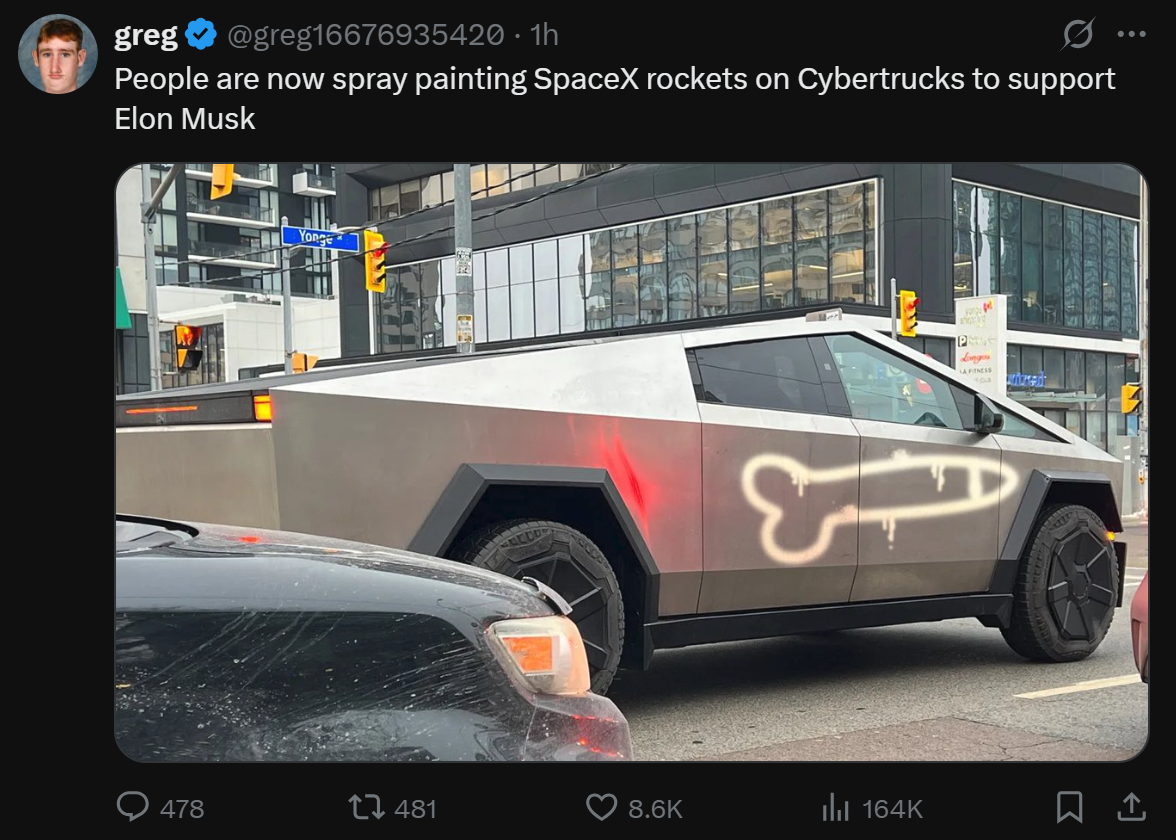Click the Elon Musk text in tweet
The width and height of the screenshot is (1176, 840).
(184, 118)
